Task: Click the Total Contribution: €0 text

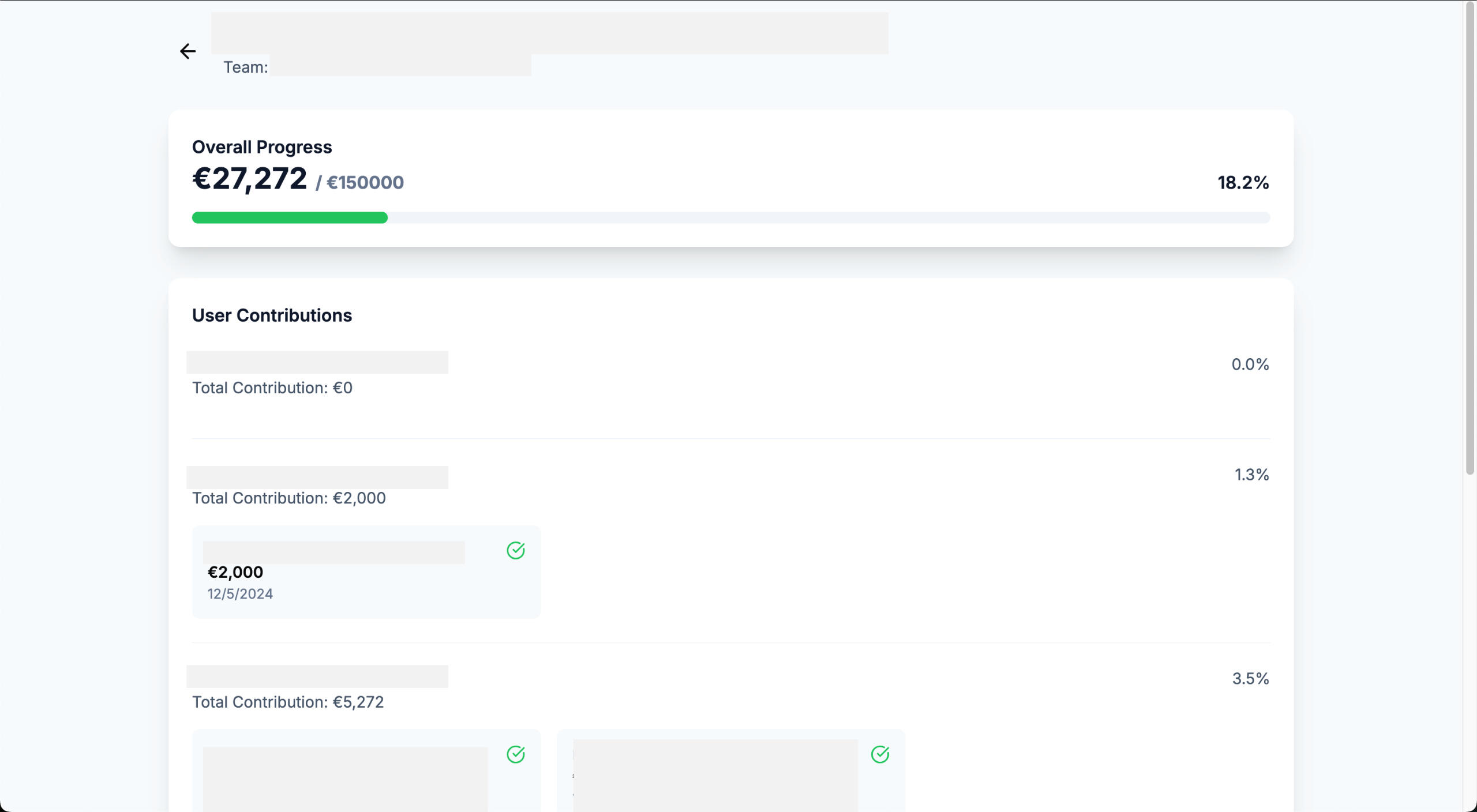Action: coord(272,388)
